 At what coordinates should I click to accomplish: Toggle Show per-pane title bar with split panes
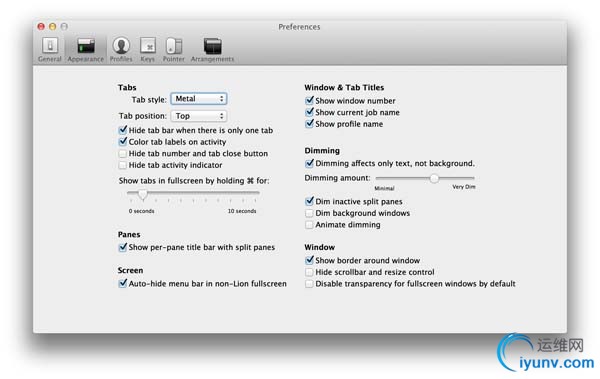point(123,247)
